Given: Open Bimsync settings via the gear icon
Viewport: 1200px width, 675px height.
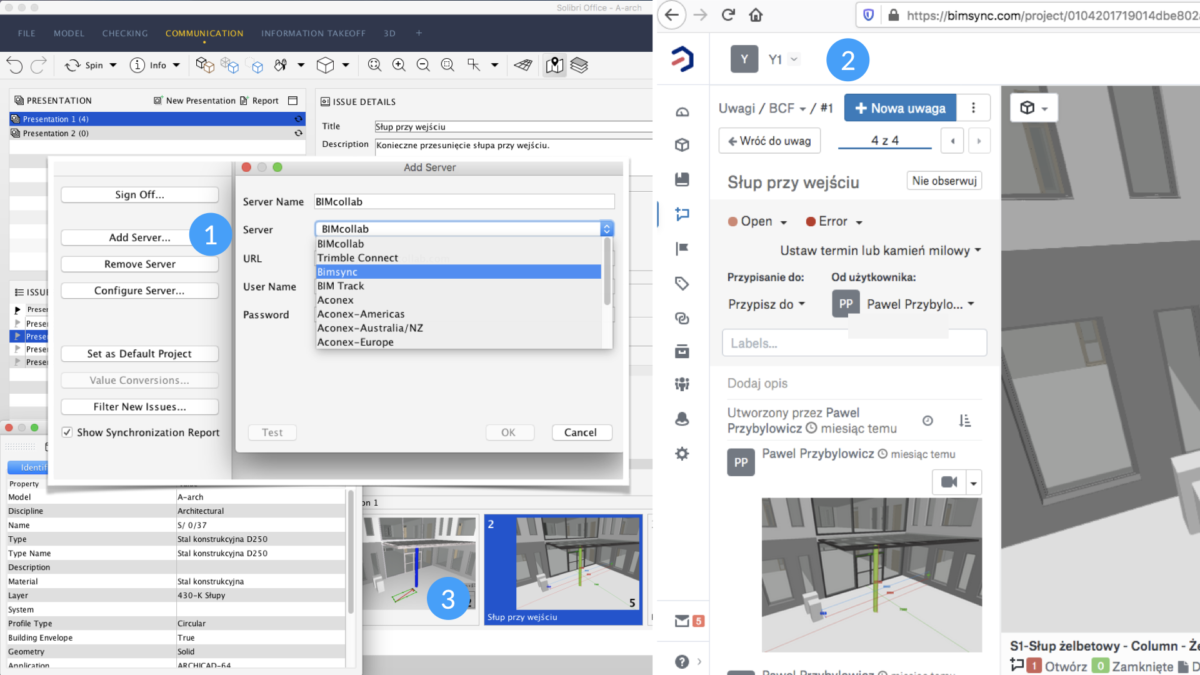Looking at the screenshot, I should pos(684,452).
